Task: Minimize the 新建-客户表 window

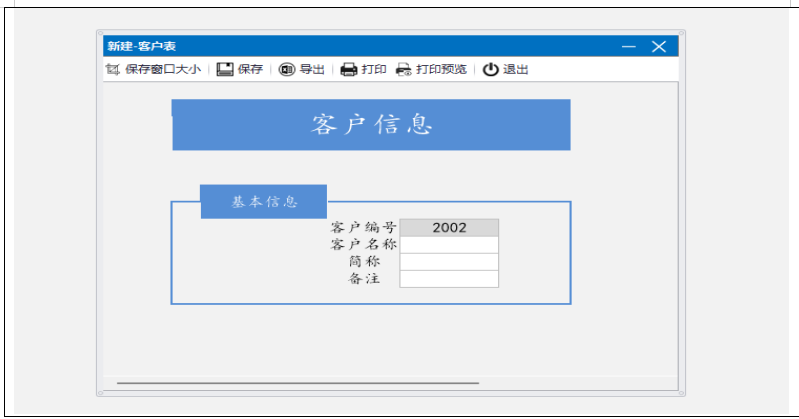Action: (628, 46)
